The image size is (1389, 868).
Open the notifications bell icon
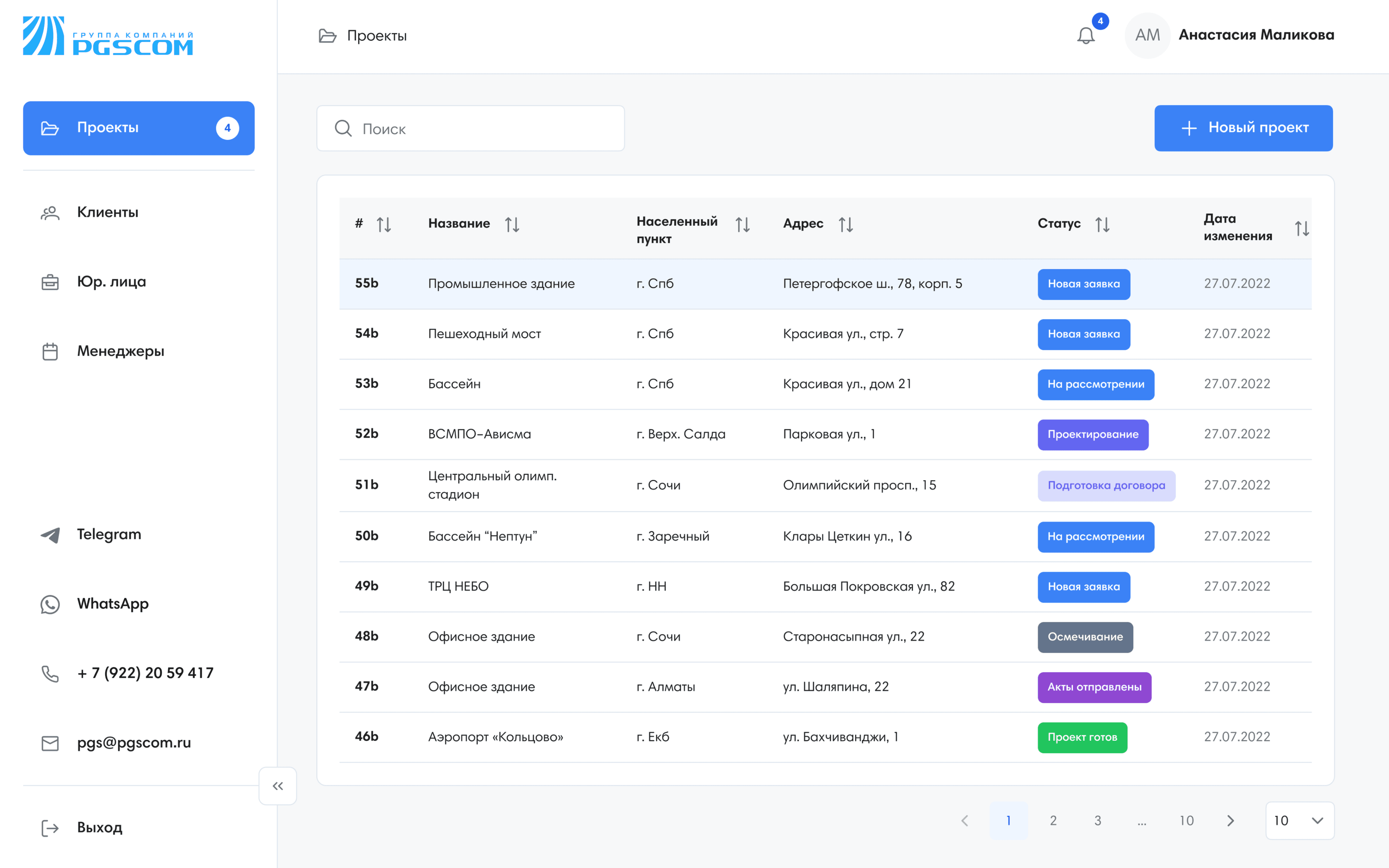coord(1086,35)
